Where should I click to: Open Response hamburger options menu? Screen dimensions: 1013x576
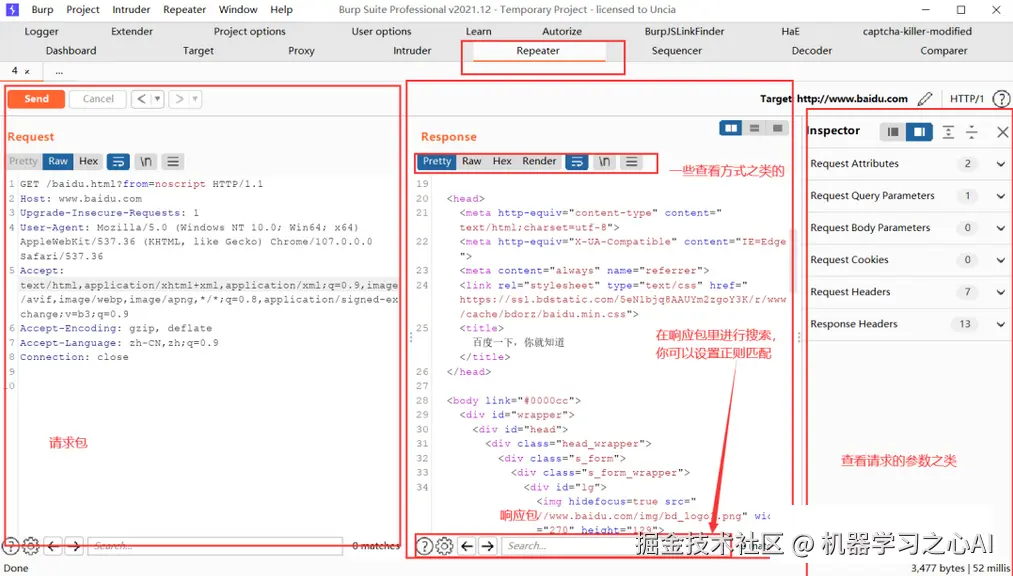631,161
